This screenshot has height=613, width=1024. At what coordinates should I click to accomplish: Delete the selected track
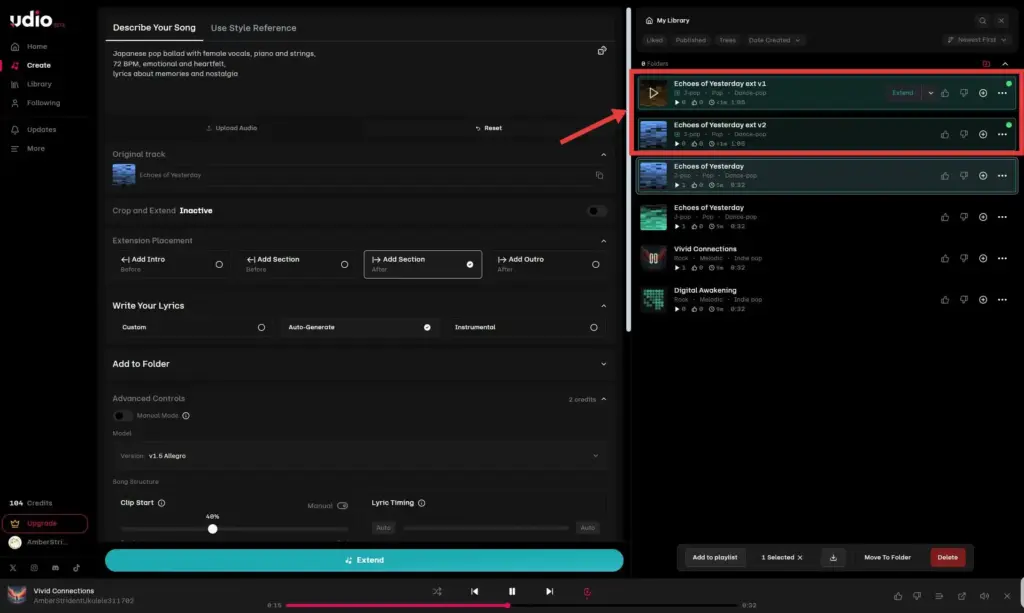(948, 558)
